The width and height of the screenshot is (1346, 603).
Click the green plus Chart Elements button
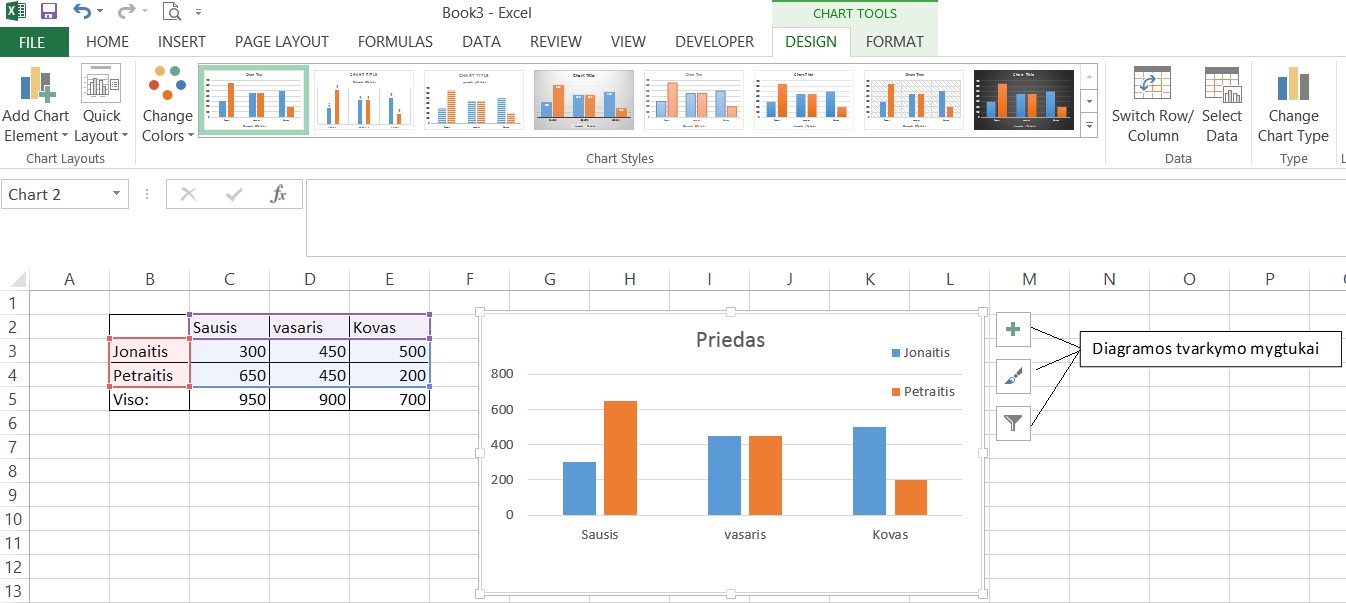click(1013, 329)
